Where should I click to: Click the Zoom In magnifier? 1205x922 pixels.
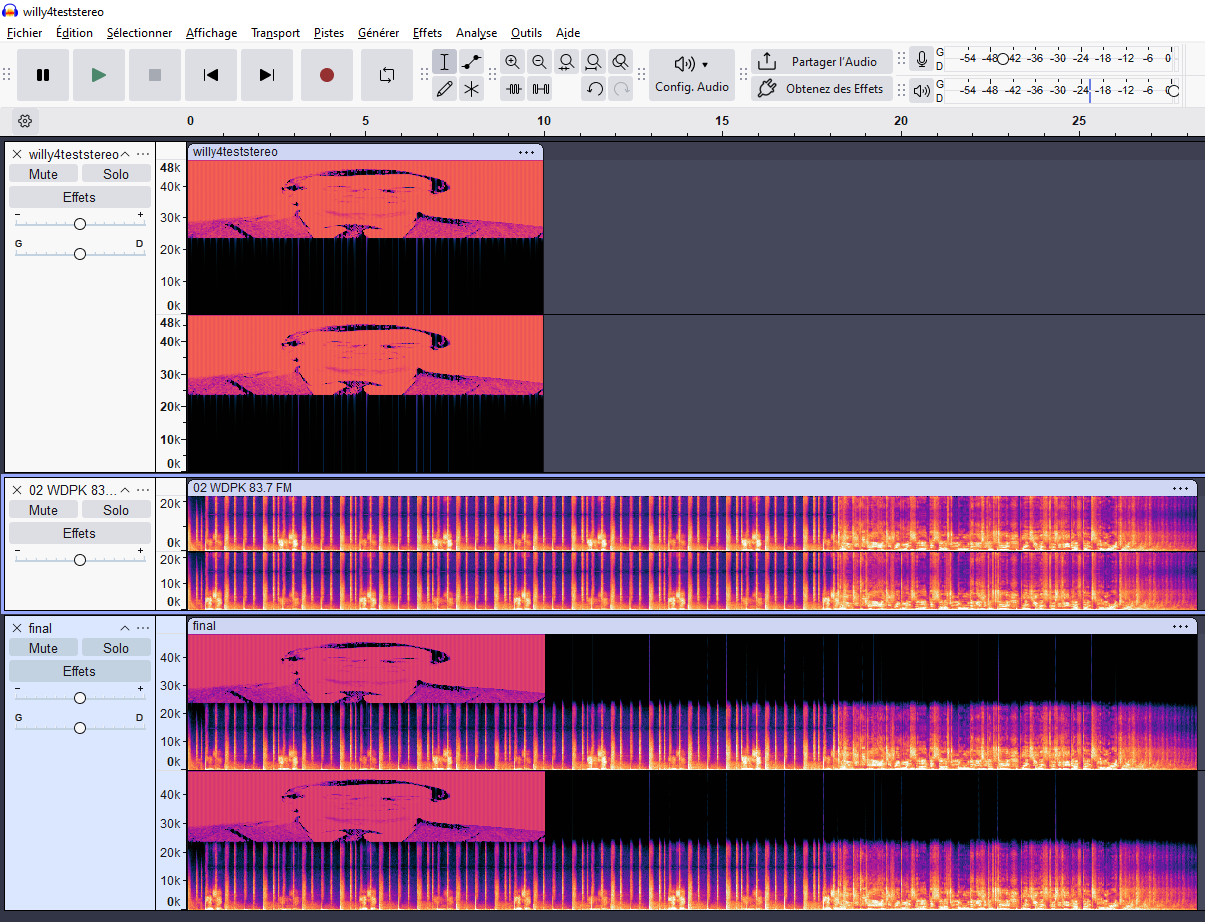pyautogui.click(x=513, y=62)
